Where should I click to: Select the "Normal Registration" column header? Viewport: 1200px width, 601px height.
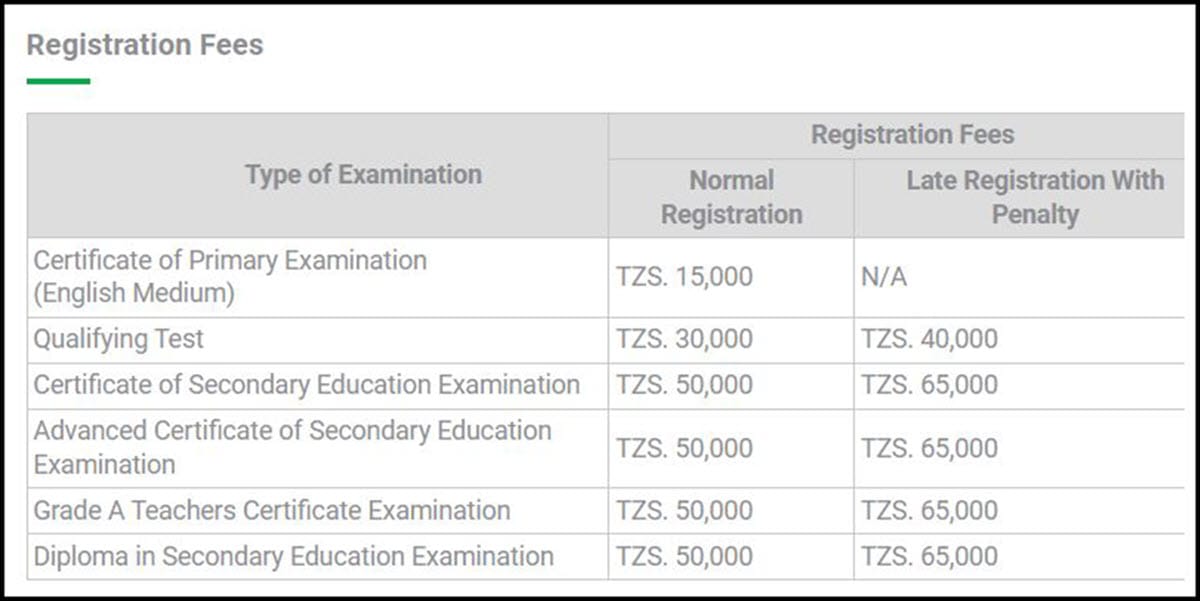click(x=731, y=197)
